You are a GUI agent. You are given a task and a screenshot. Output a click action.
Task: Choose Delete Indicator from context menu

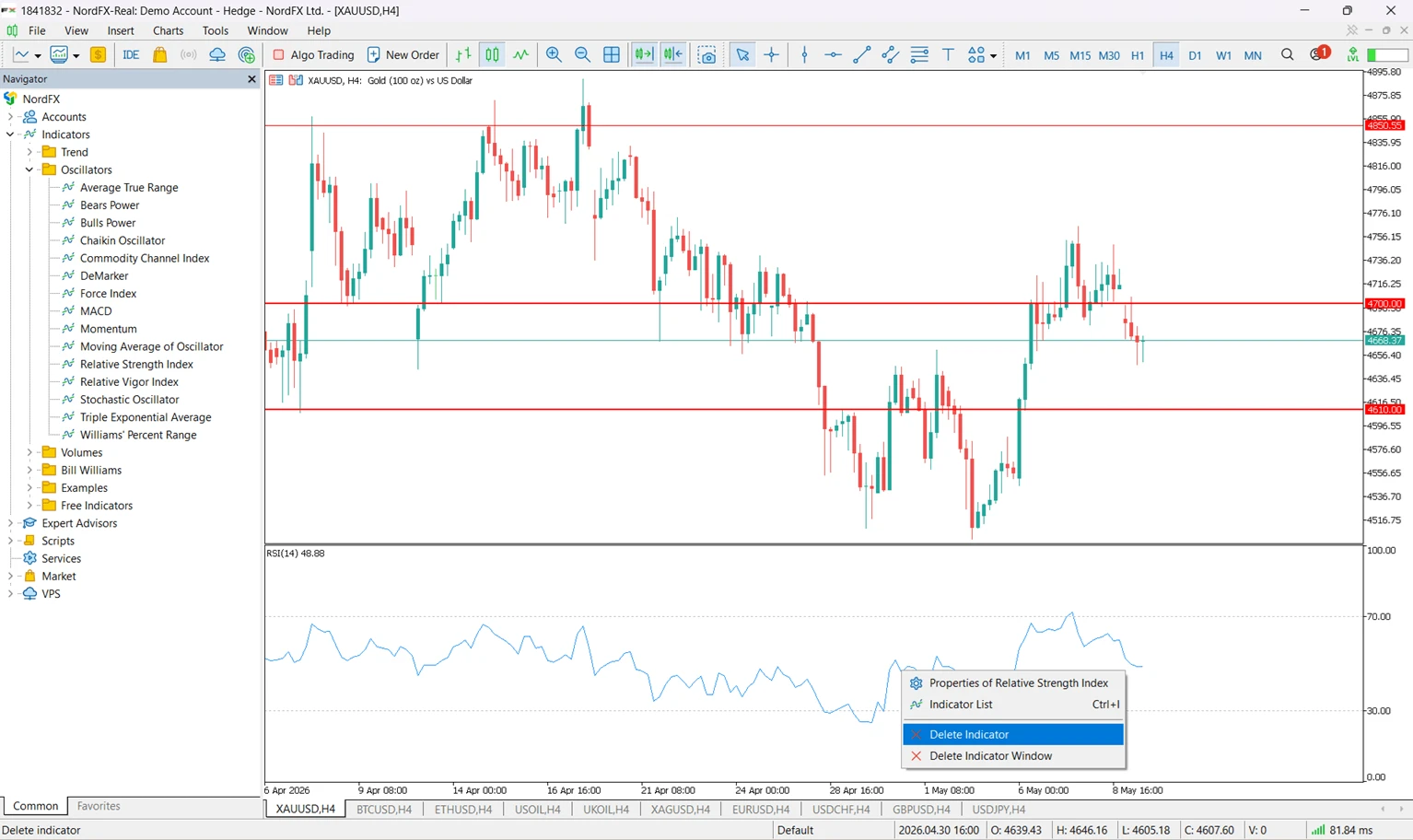1013,734
